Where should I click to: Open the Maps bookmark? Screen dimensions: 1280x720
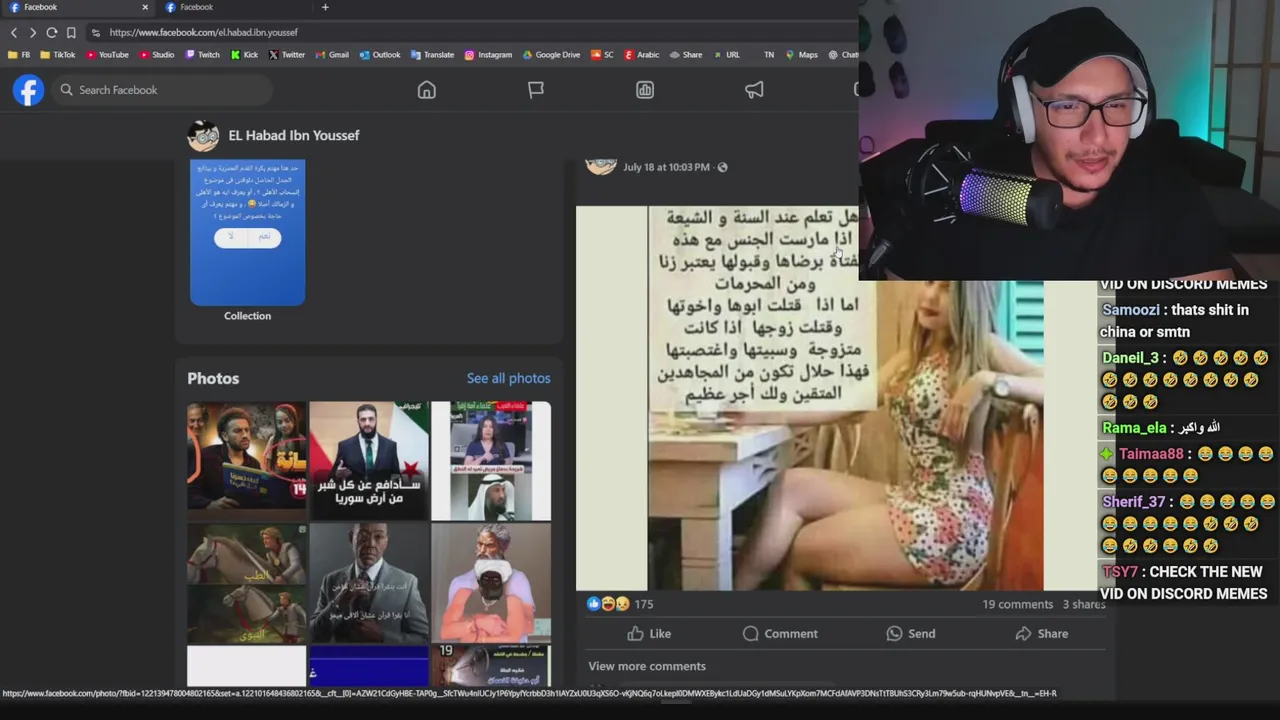[802, 55]
